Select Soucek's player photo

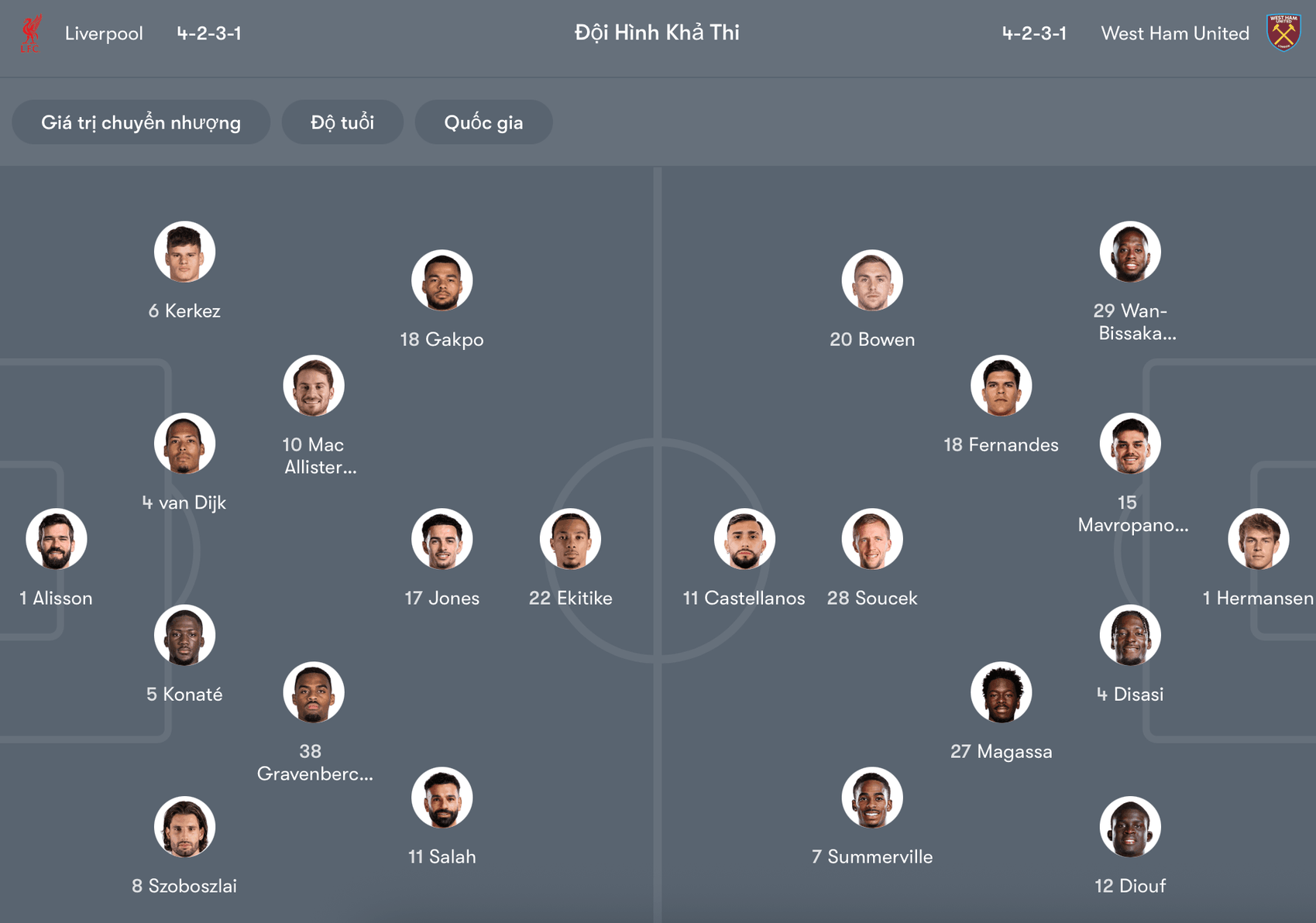[x=871, y=539]
